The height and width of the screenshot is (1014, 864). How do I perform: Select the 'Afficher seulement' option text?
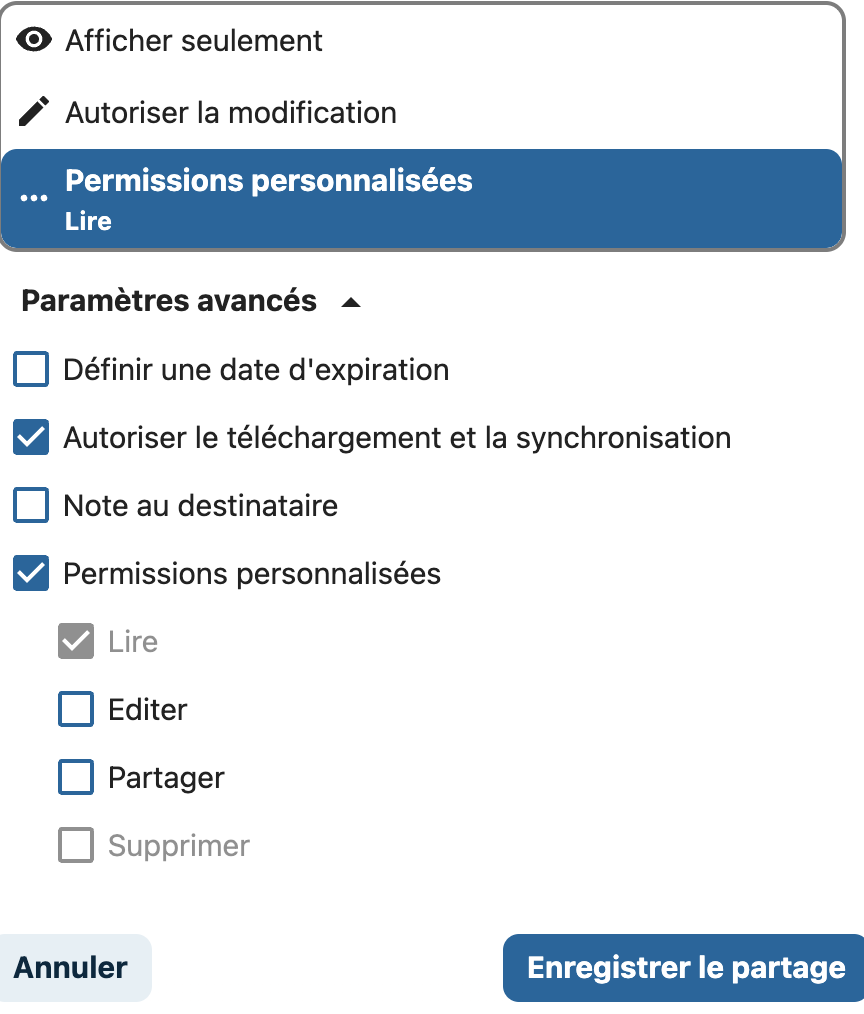click(193, 41)
